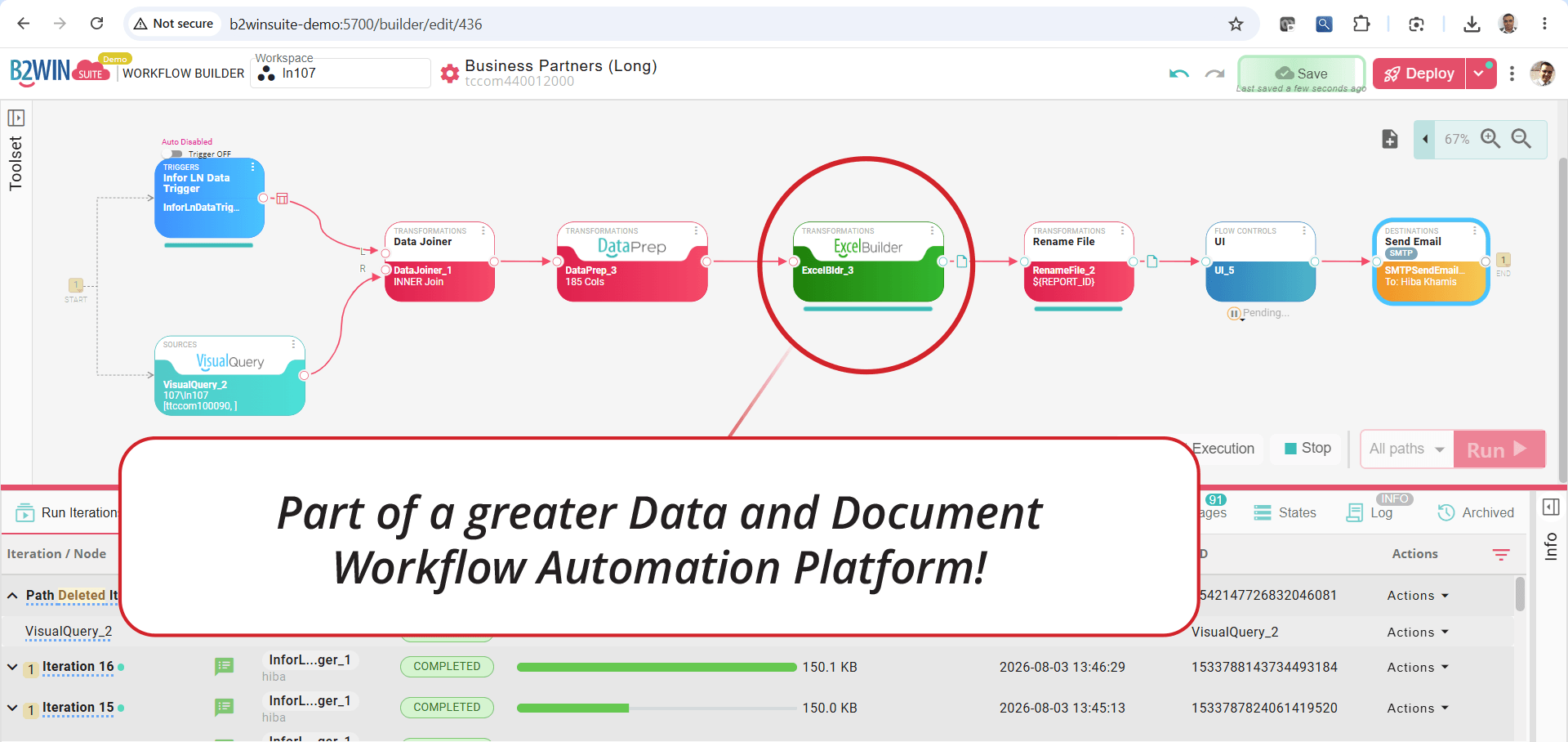Click the file output icon after Rename File
The height and width of the screenshot is (742, 1568).
click(x=1152, y=261)
